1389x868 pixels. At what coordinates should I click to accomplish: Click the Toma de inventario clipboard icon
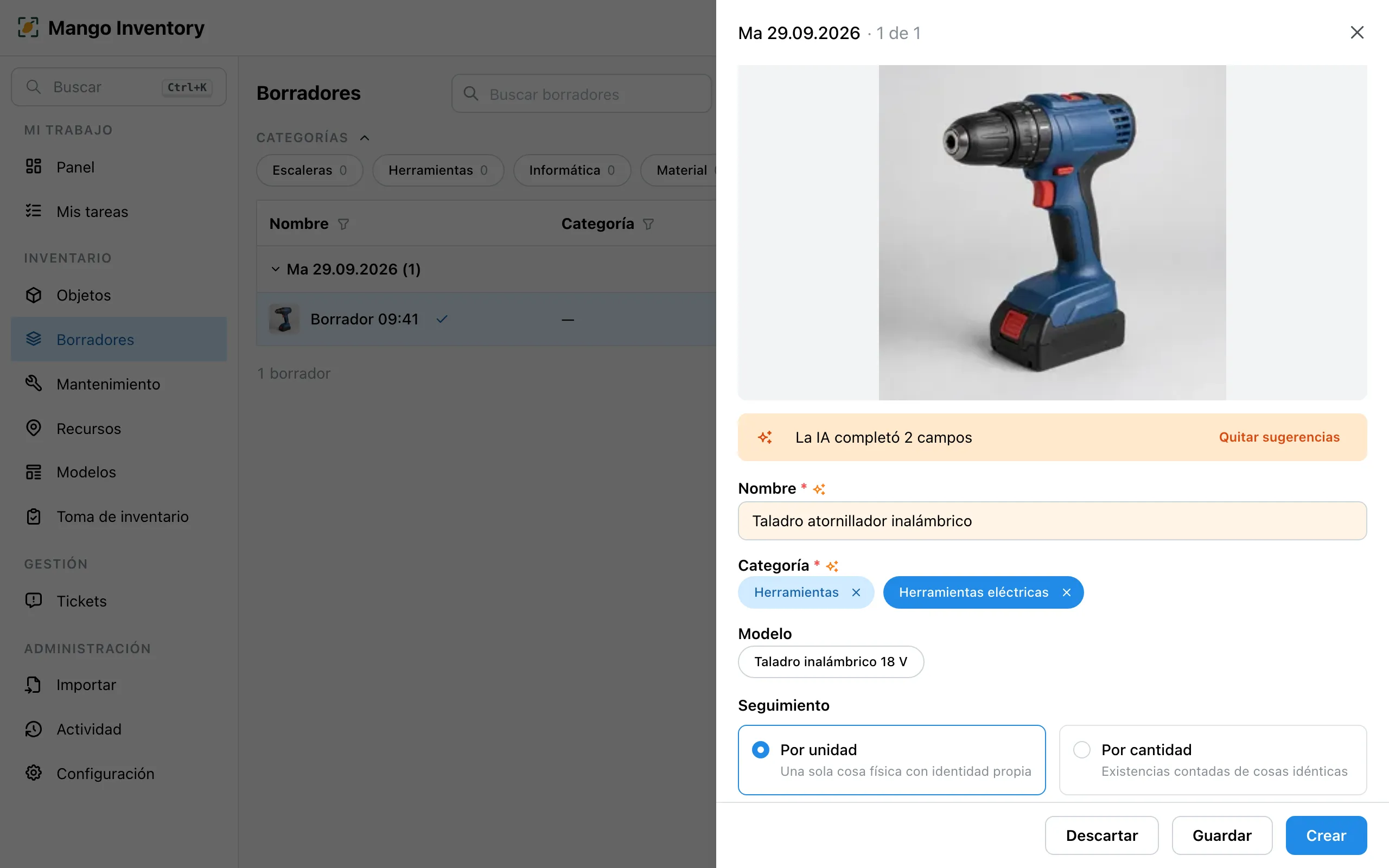pos(33,516)
